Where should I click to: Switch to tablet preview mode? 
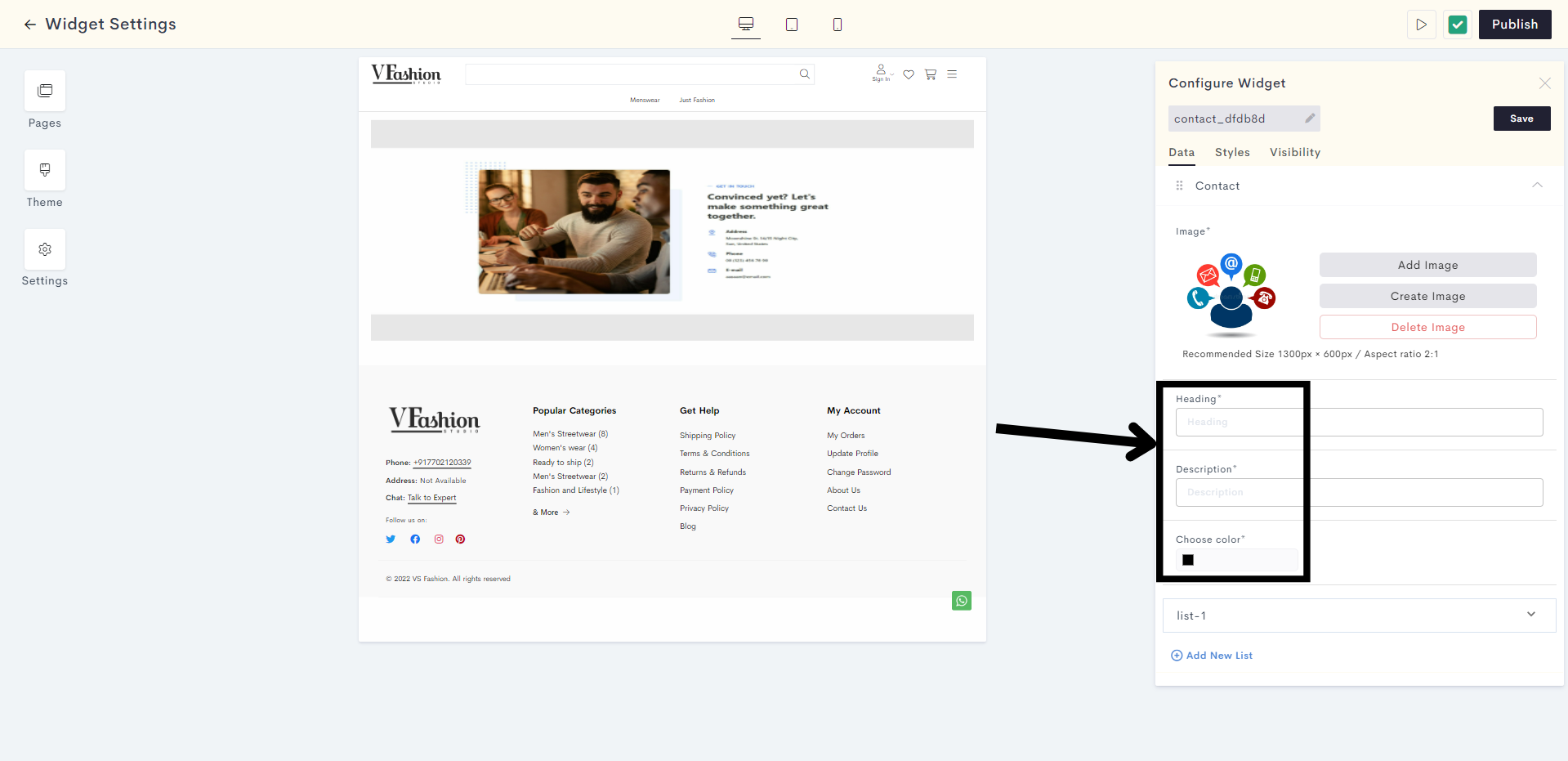click(x=792, y=25)
